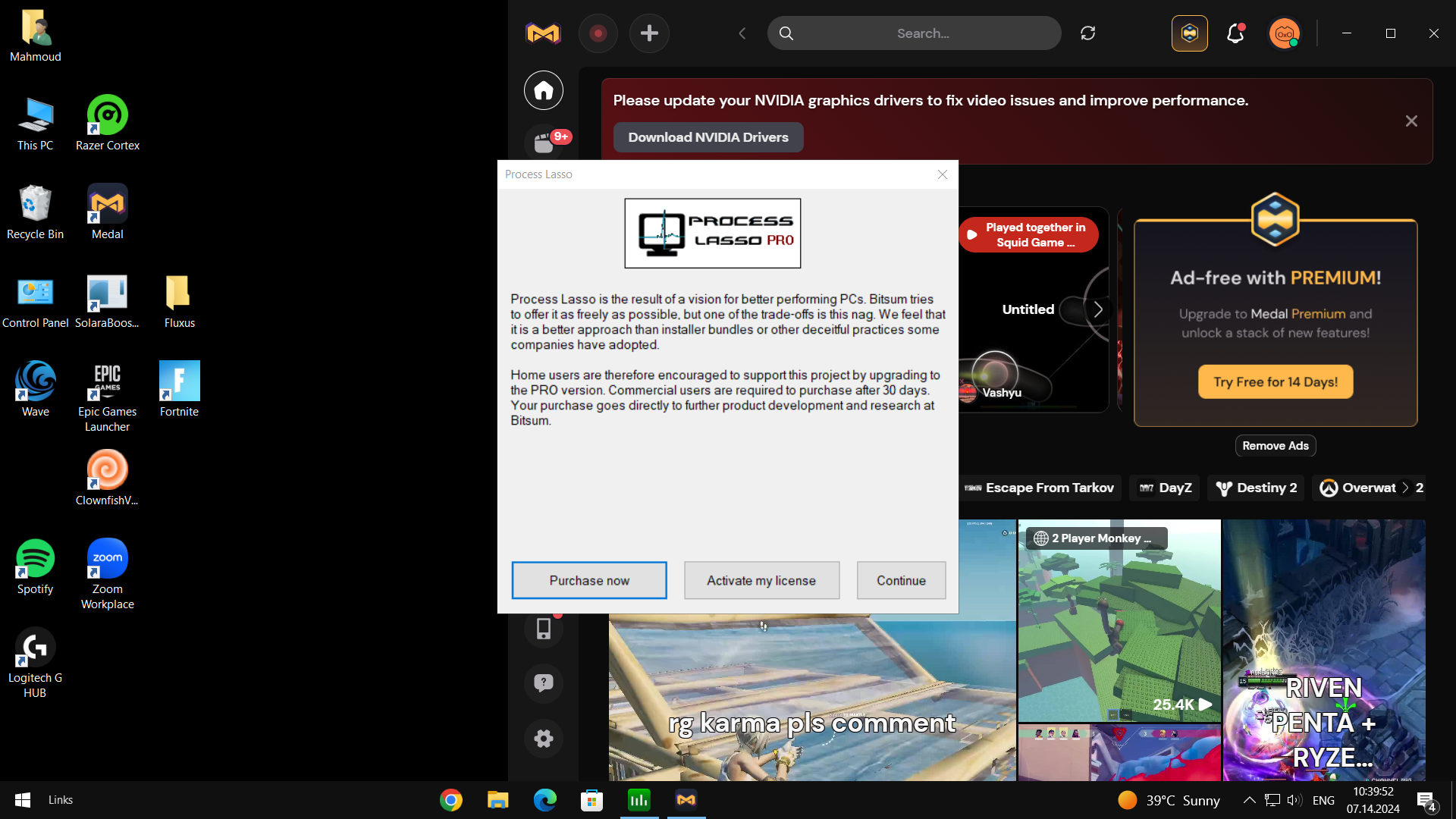Viewport: 1456px width, 819px height.
Task: Open the 39°C Sunny weather widget
Action: tap(1169, 800)
